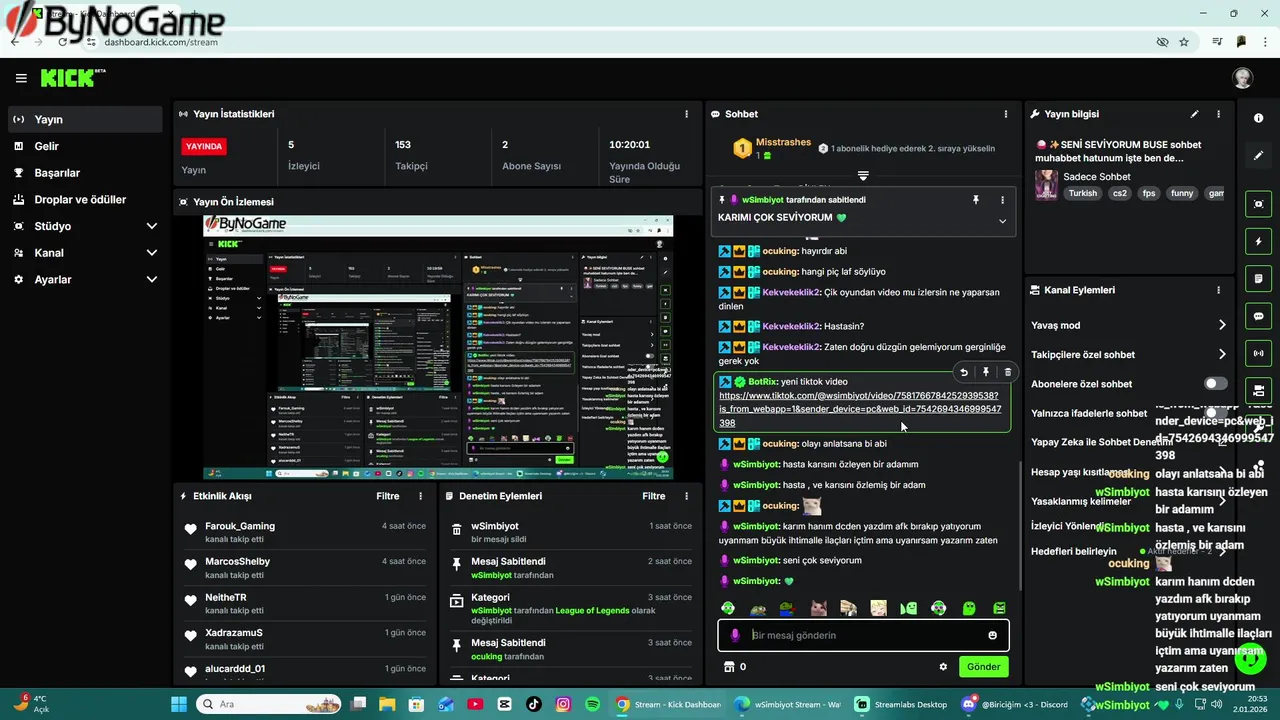Pin the BotRix message
Screen dimensions: 1280x720
point(986,372)
